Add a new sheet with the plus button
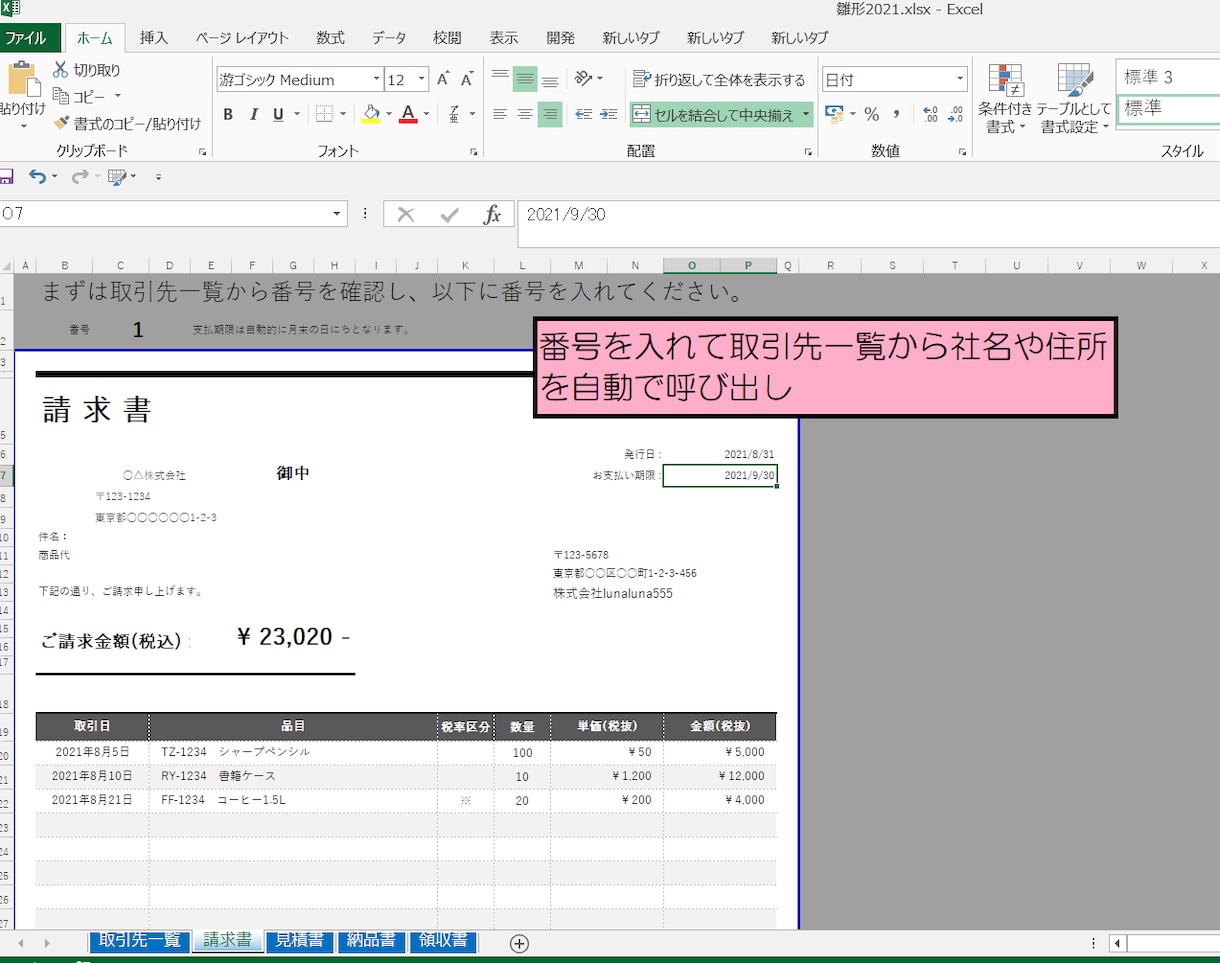Image resolution: width=1220 pixels, height=963 pixels. [519, 942]
